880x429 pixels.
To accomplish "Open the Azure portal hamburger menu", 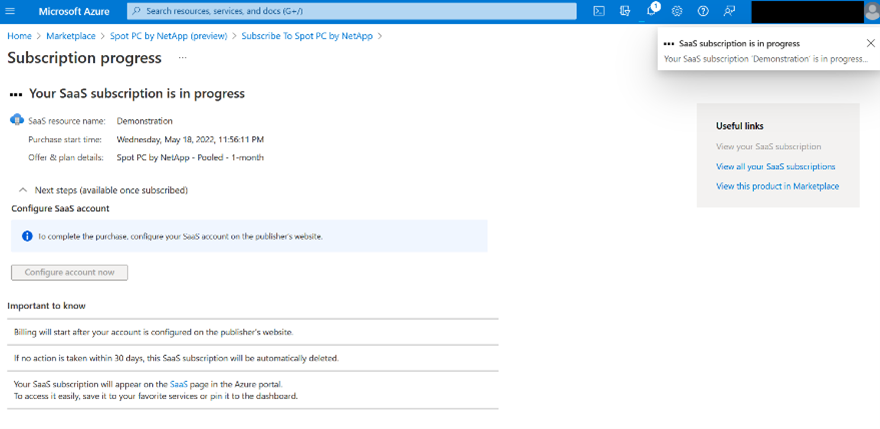I will pyautogui.click(x=10, y=11).
